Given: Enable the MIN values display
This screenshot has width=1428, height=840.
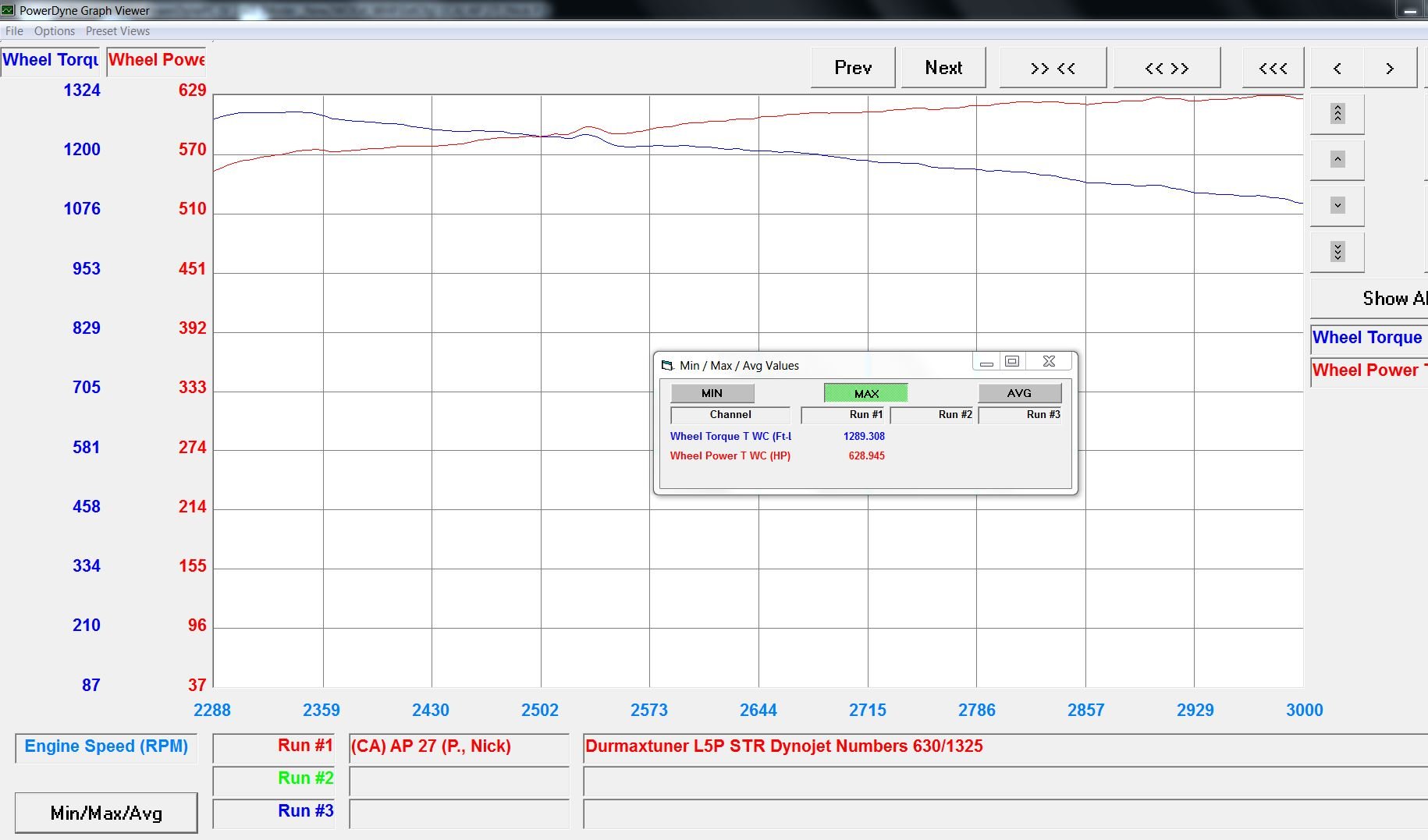Looking at the screenshot, I should pyautogui.click(x=711, y=392).
